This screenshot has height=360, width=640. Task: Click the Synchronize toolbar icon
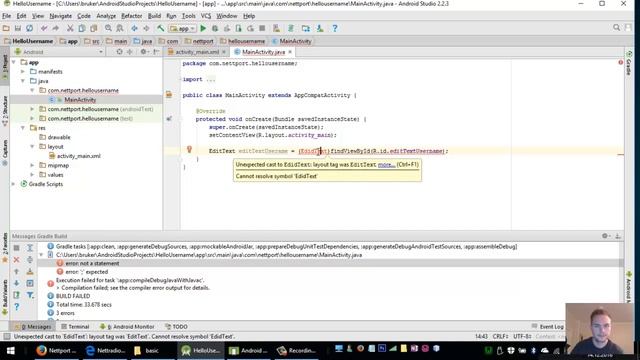coord(29,28)
